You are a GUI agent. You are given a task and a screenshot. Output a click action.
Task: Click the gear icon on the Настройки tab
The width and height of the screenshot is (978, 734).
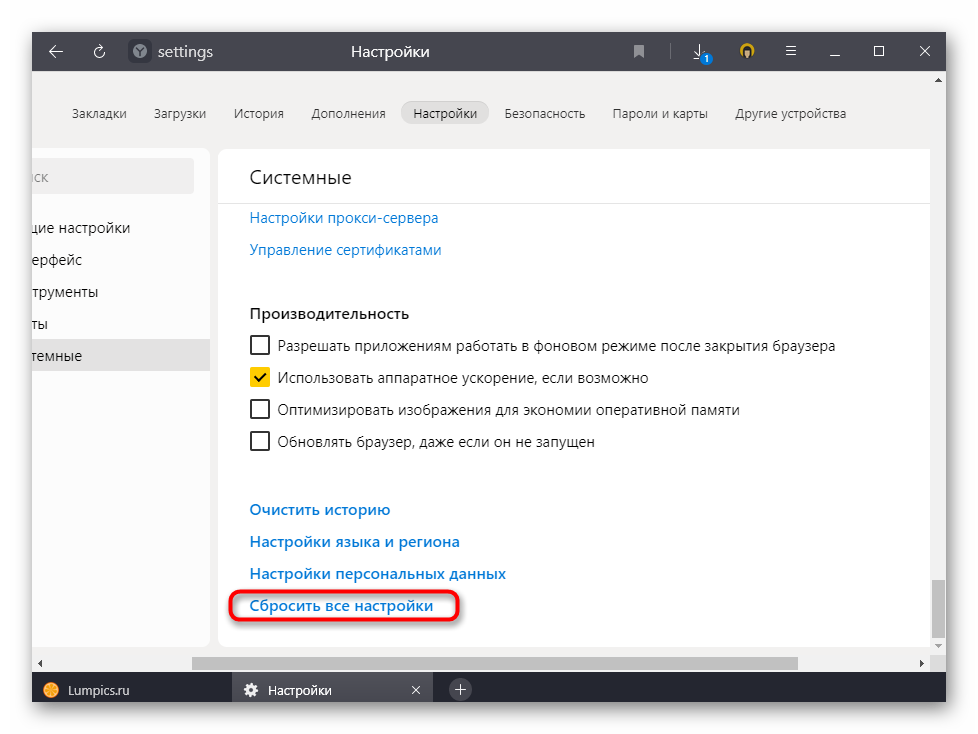coord(251,690)
